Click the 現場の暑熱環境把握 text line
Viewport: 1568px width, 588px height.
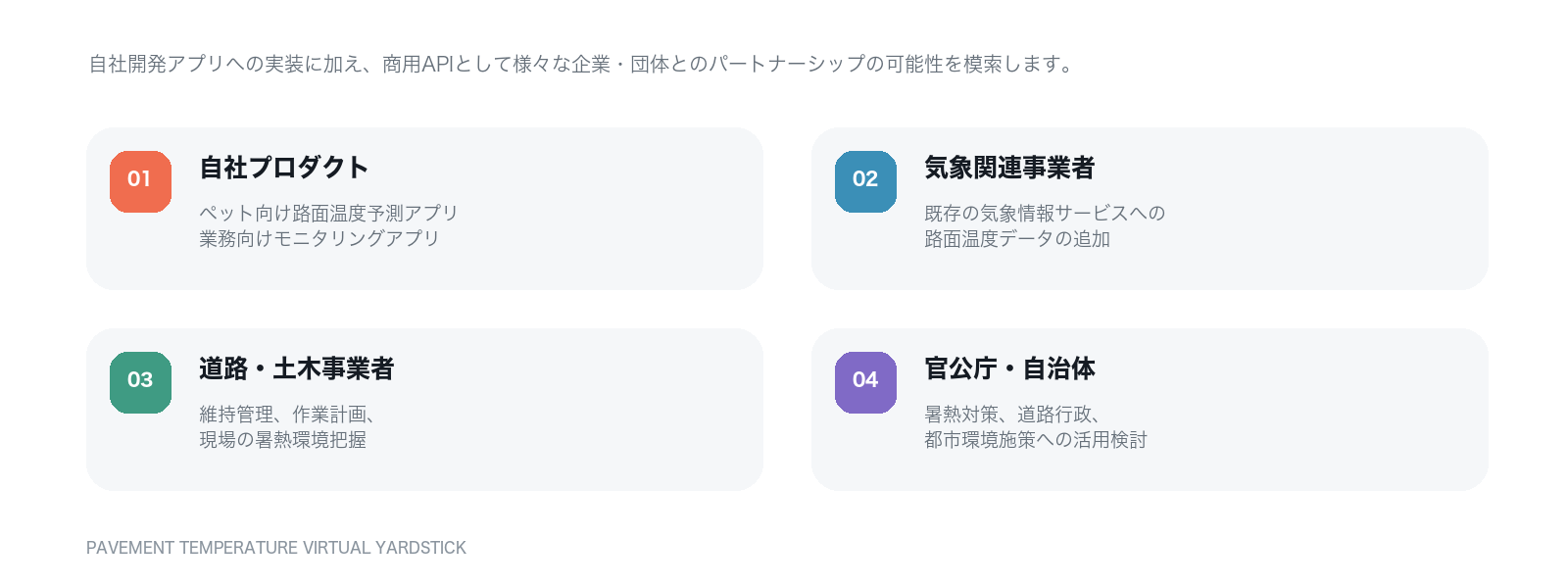[283, 440]
